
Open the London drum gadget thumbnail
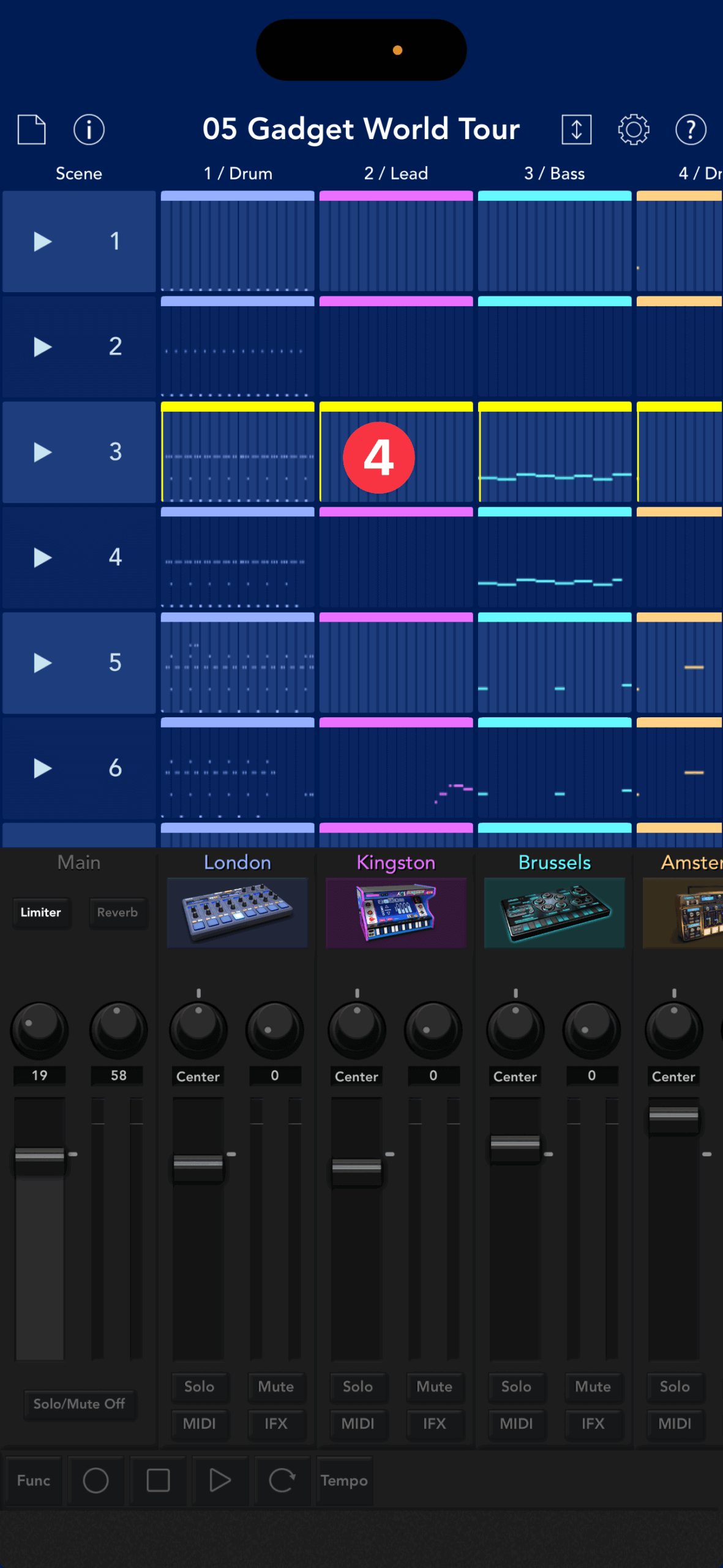click(x=237, y=912)
